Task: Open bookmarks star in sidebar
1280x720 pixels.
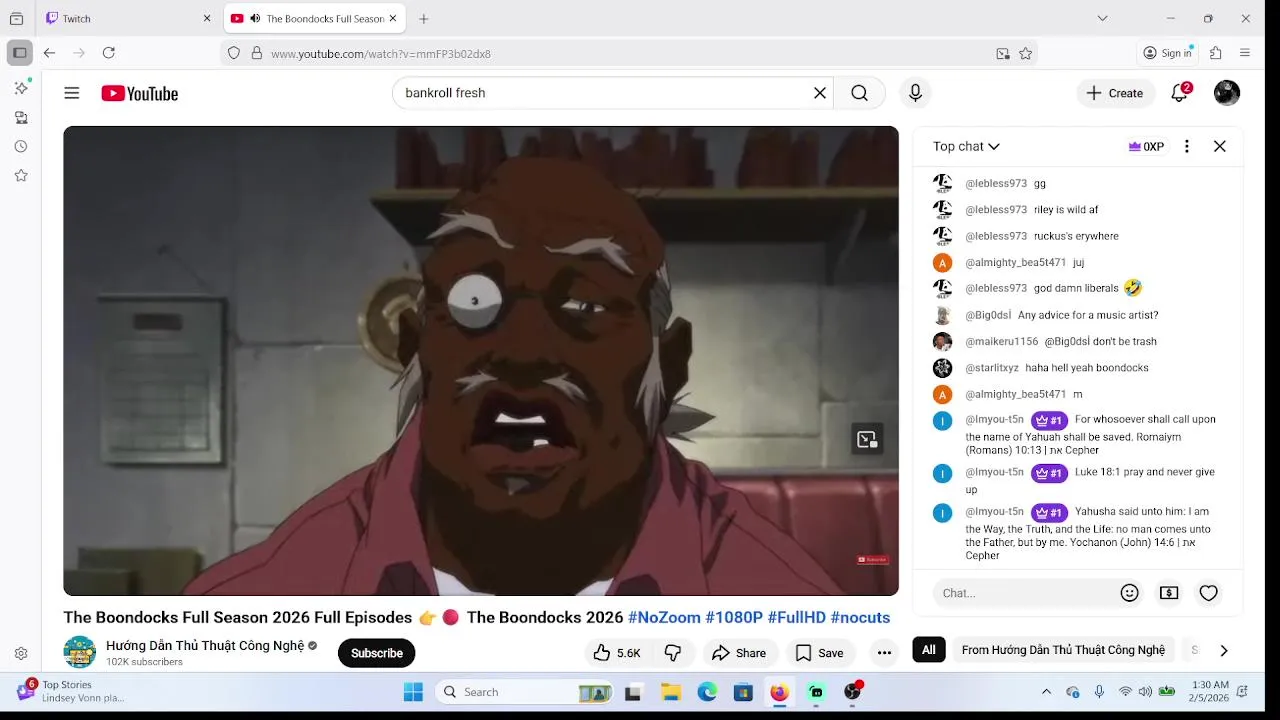Action: point(21,176)
